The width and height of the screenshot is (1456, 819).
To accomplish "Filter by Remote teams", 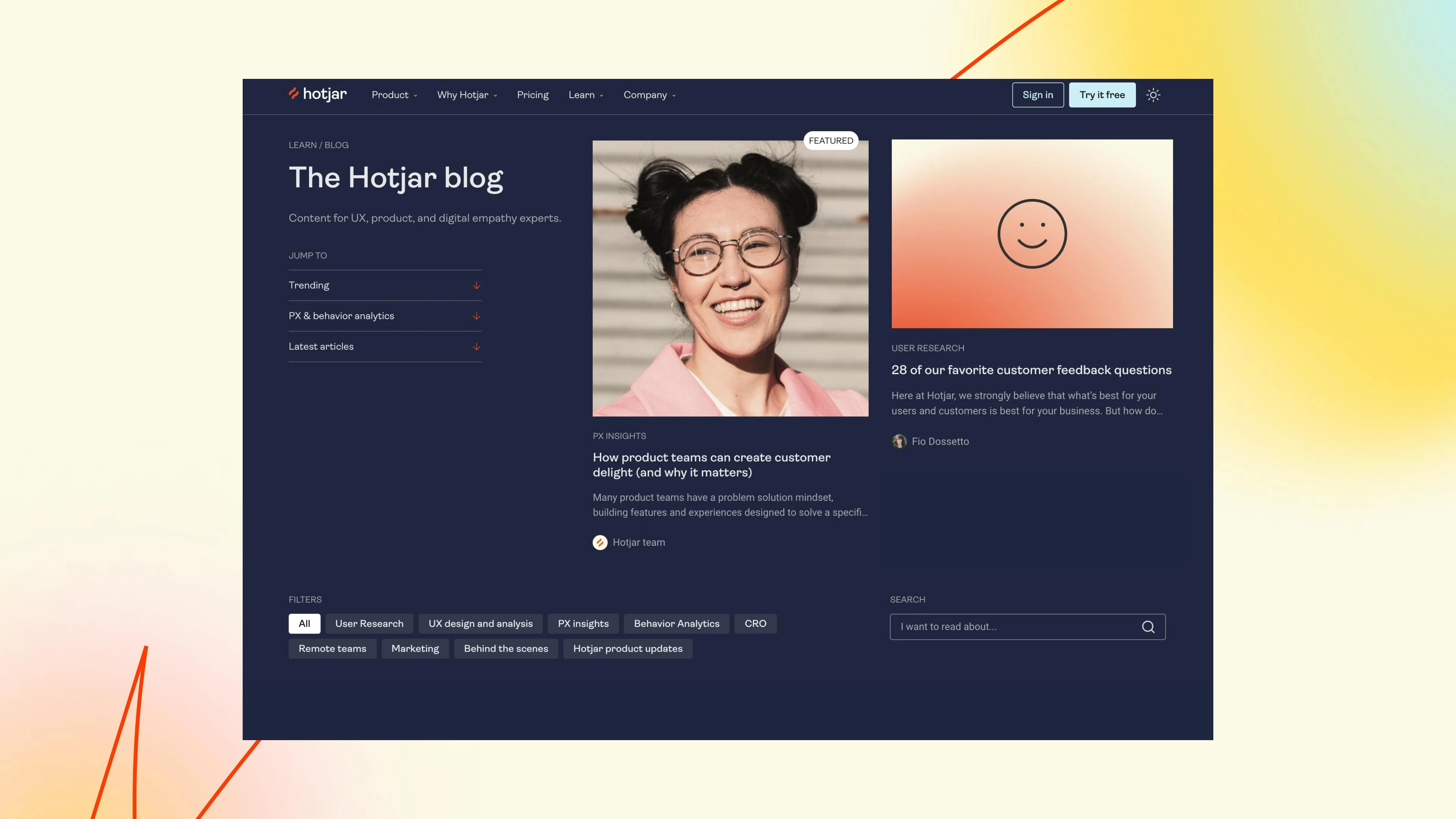I will 333,648.
